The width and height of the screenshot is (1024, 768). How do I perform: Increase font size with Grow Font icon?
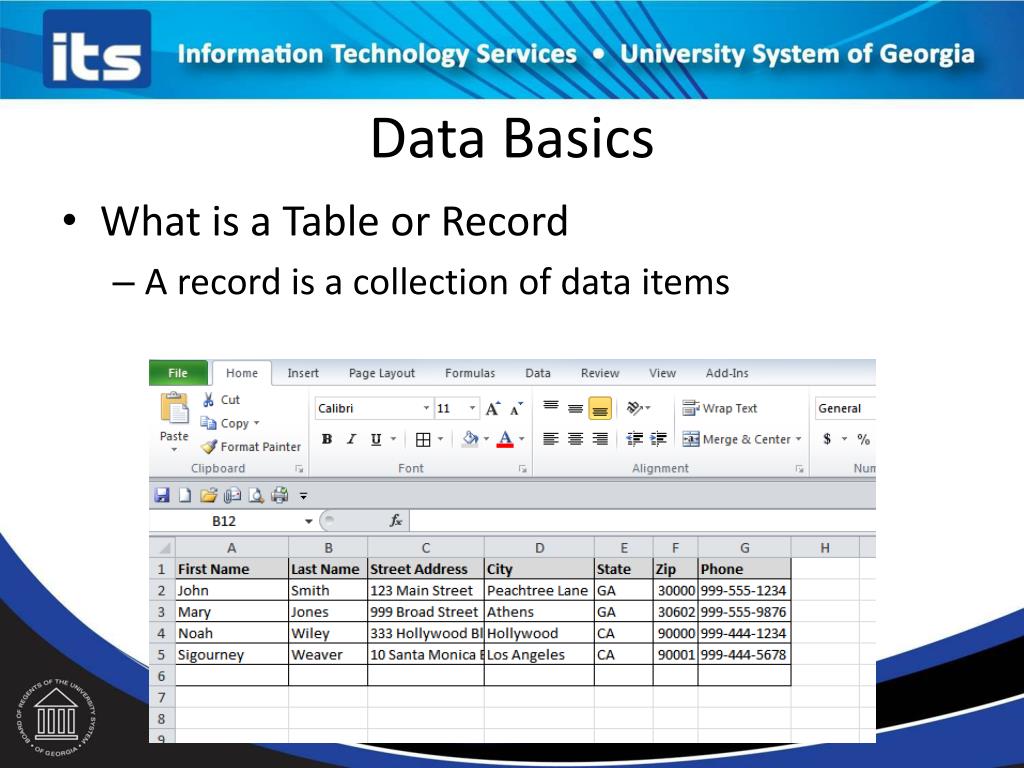(493, 408)
